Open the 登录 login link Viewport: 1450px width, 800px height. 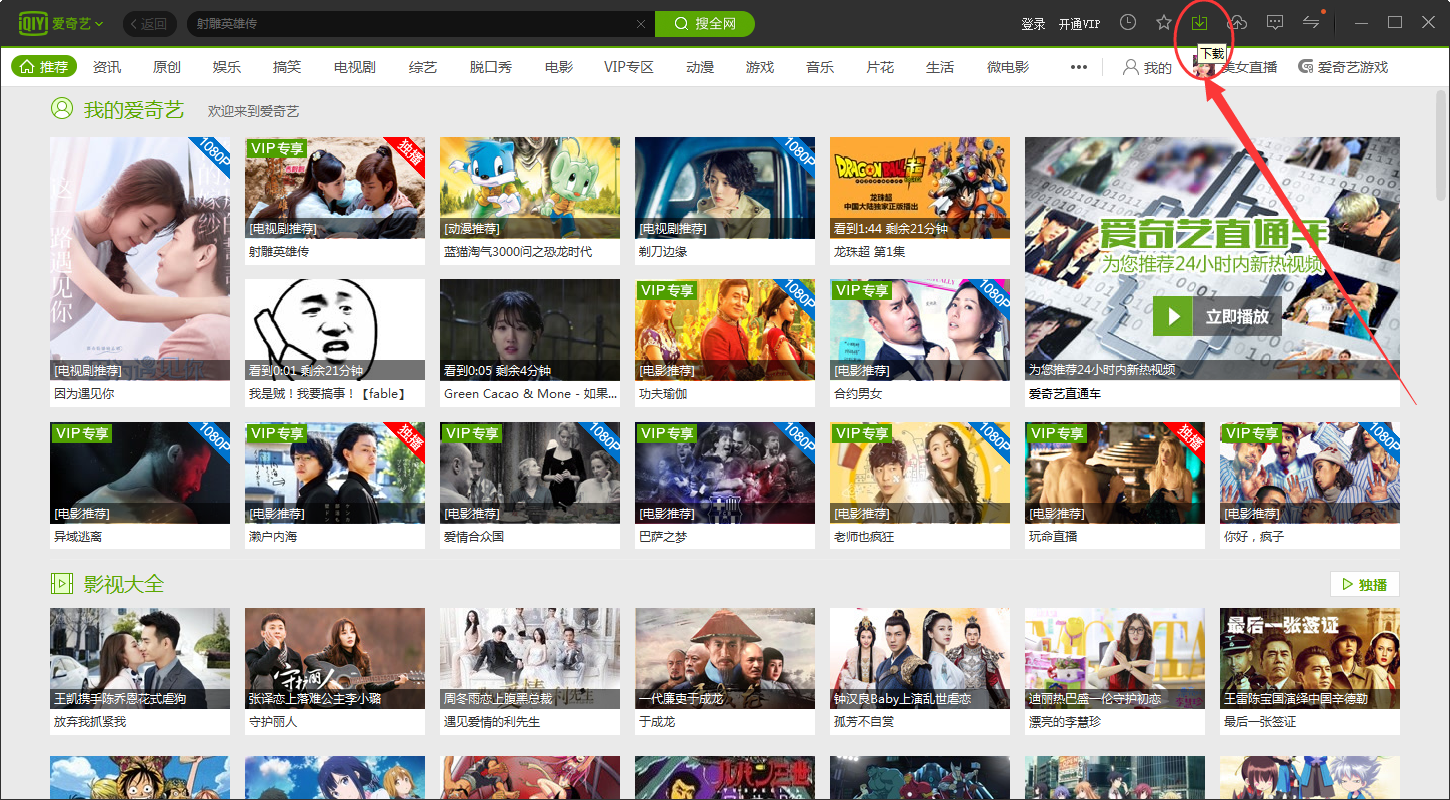1033,24
